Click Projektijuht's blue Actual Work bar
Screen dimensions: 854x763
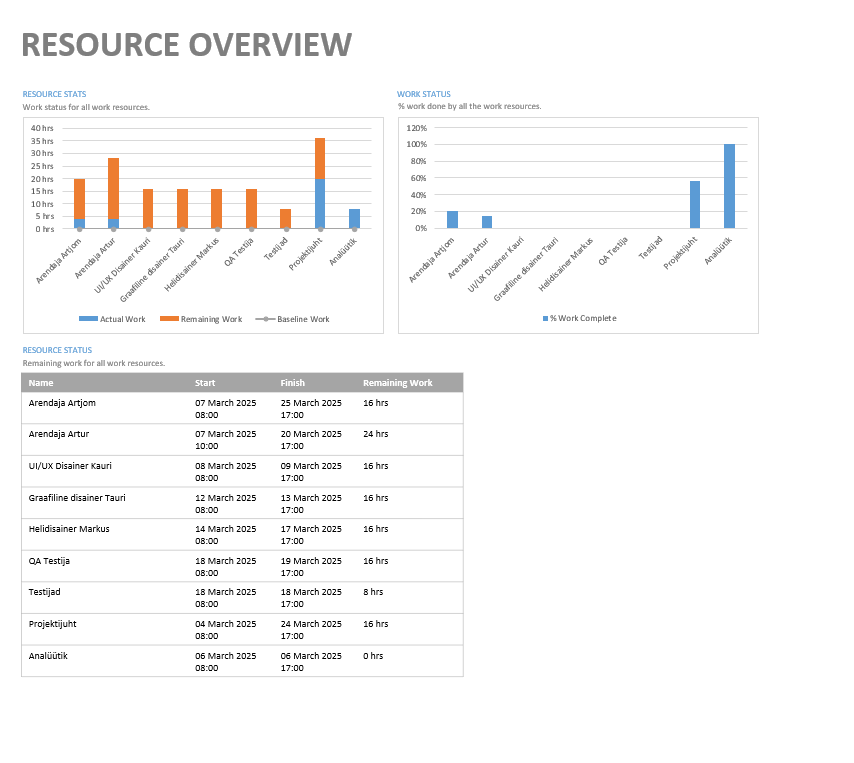[320, 204]
